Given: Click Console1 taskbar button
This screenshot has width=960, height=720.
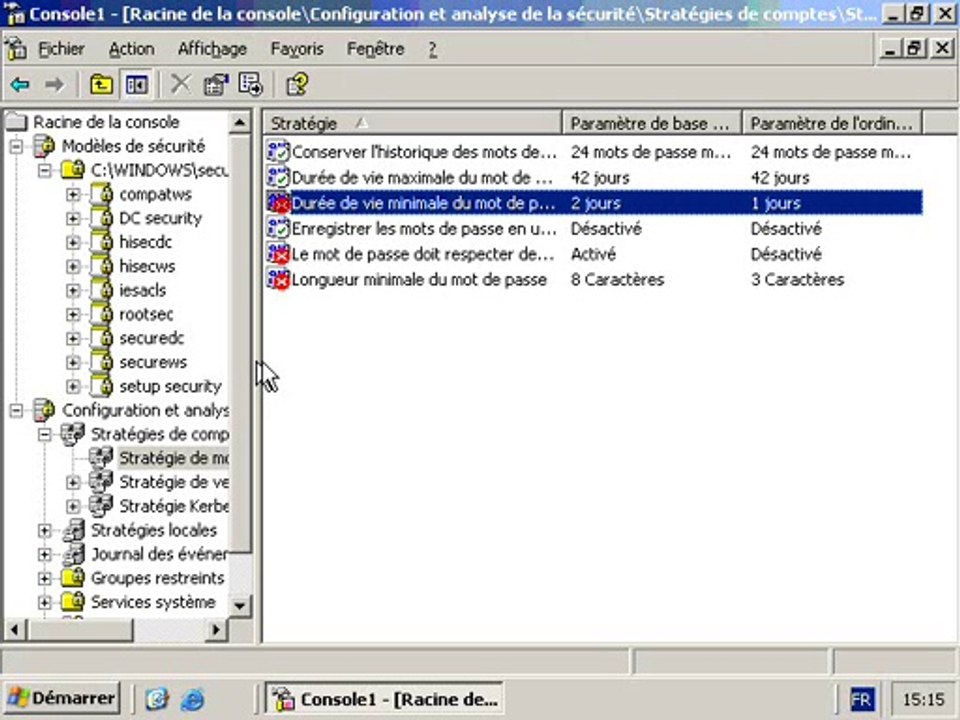Looking at the screenshot, I should coord(384,699).
